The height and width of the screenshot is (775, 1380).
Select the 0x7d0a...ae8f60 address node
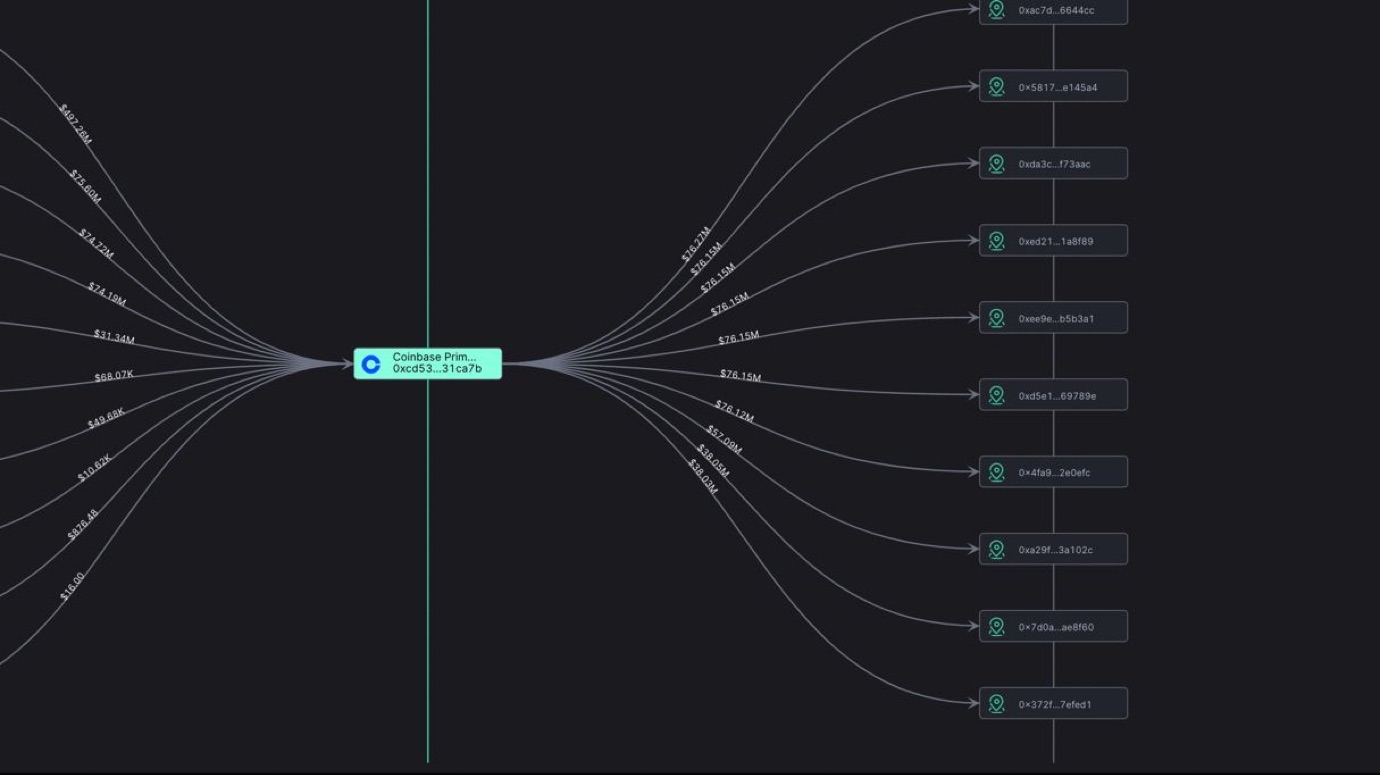point(1055,627)
